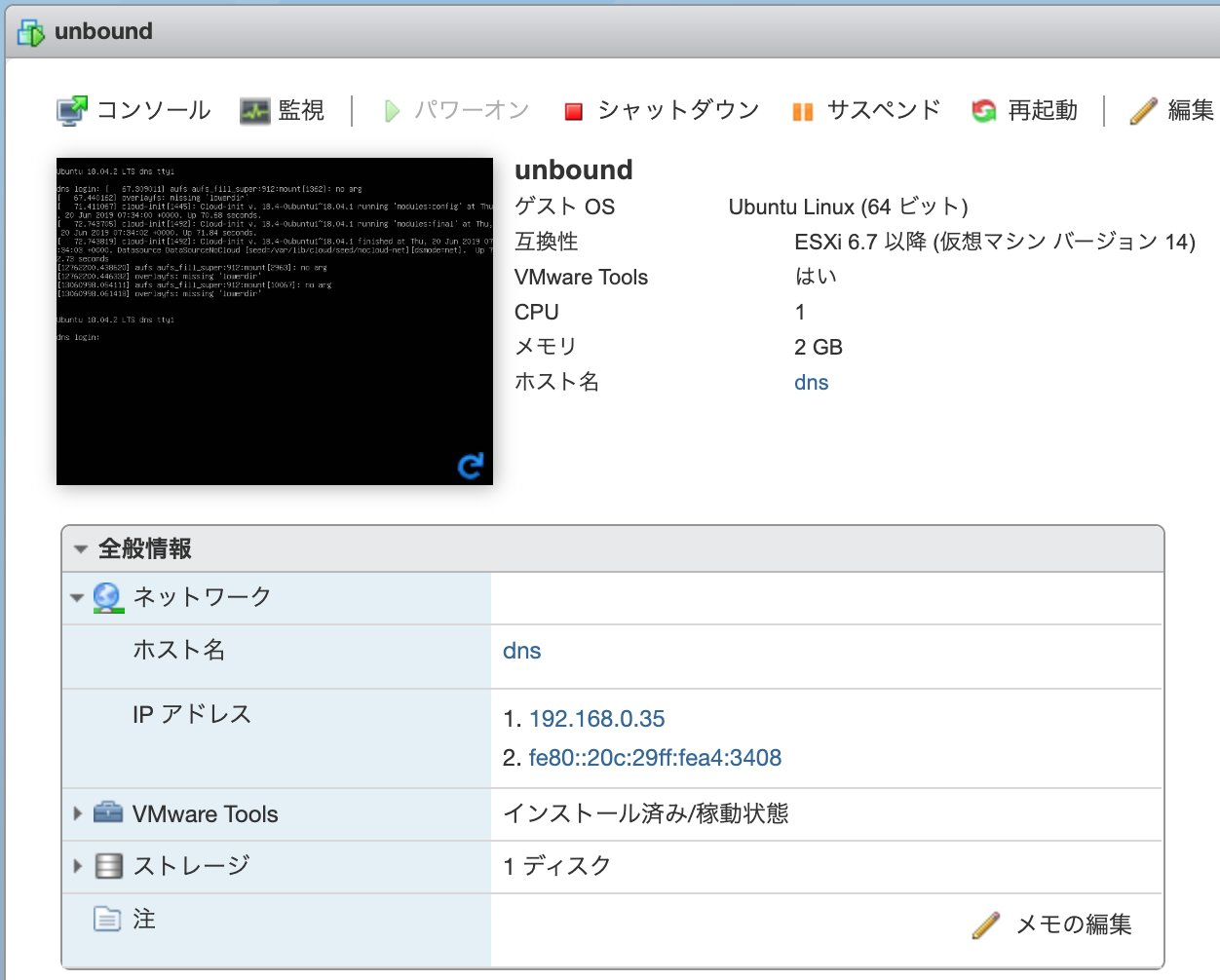Click the orange サスペンド pause icon
This screenshot has height=980, width=1220.
pos(803,112)
